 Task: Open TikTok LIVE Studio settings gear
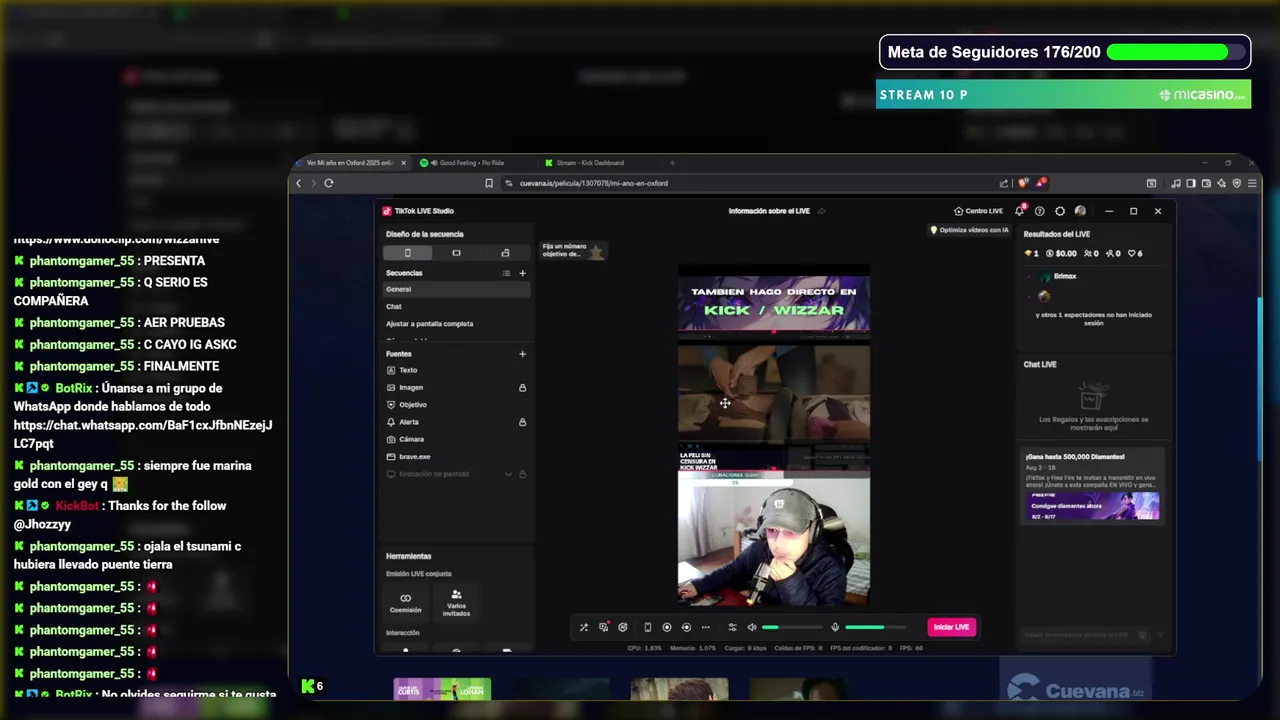[1060, 211]
